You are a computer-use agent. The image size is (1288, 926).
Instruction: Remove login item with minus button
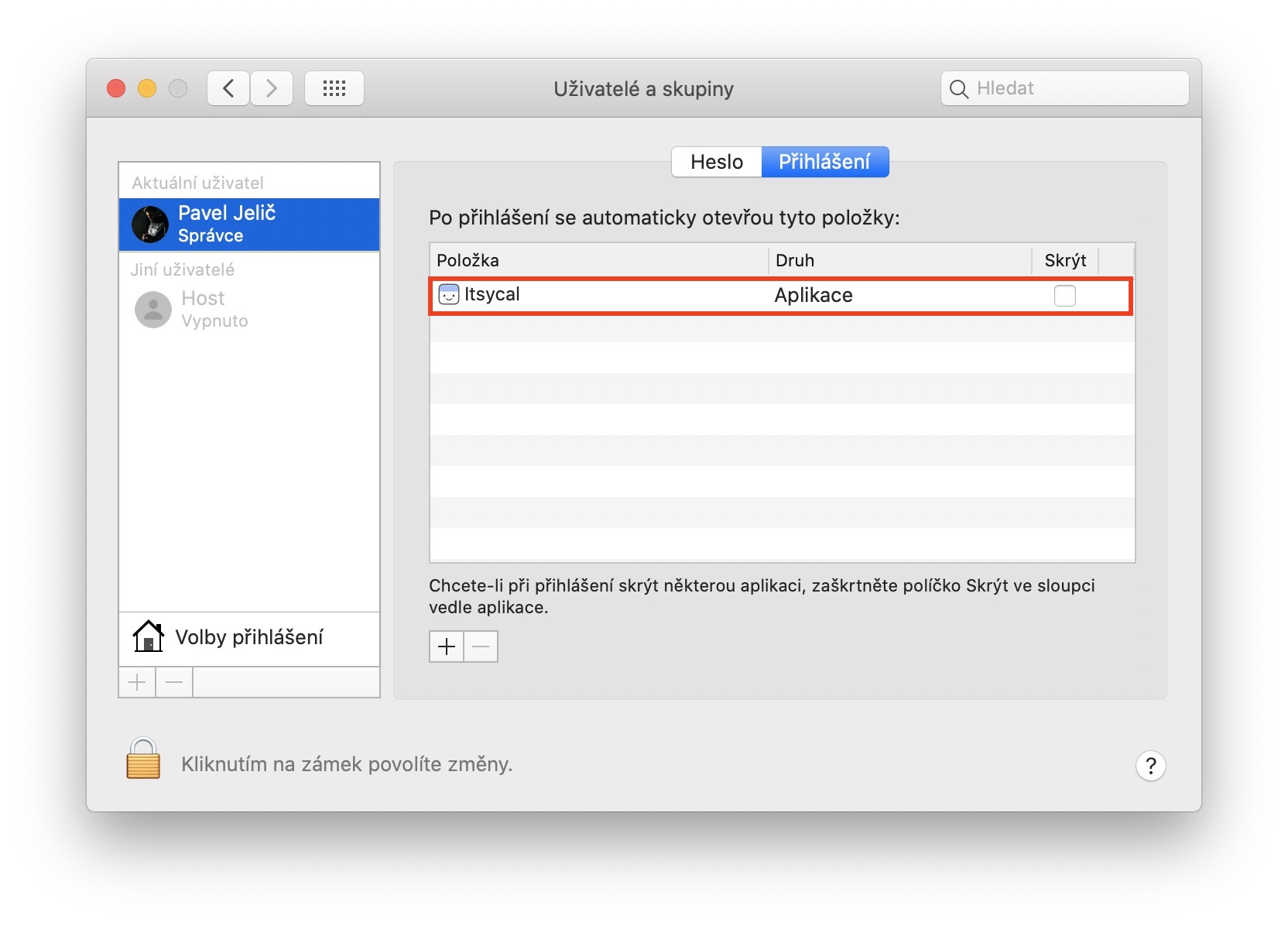pyautogui.click(x=481, y=646)
